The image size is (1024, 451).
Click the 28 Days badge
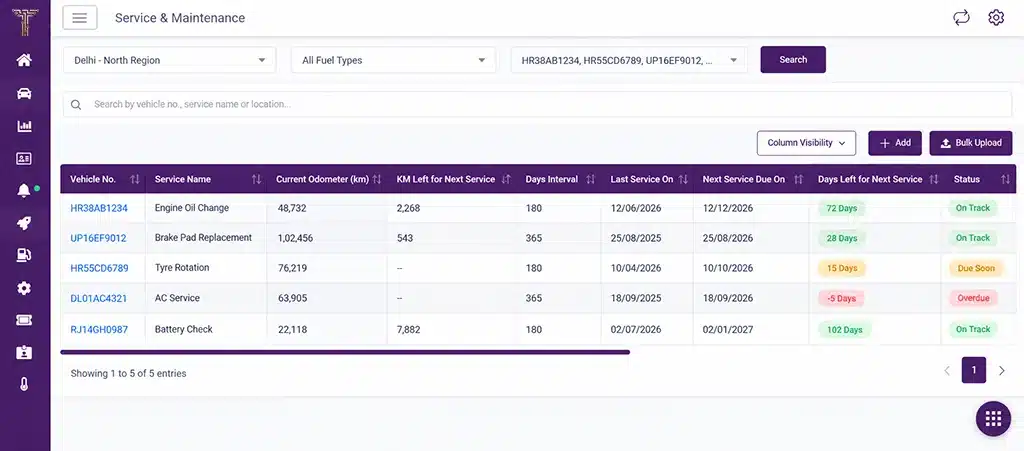[x=842, y=238]
